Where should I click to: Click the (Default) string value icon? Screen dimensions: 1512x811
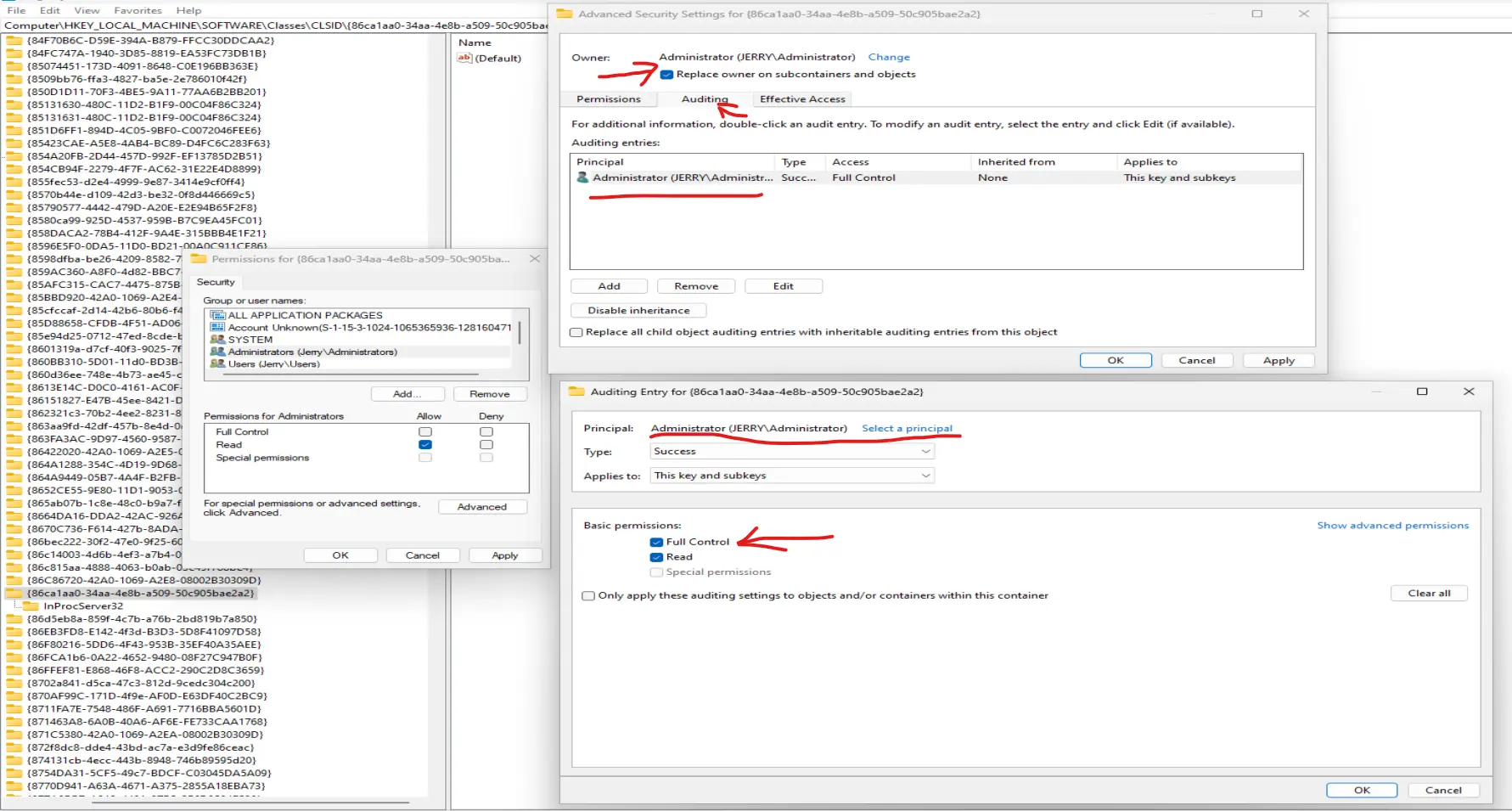tap(464, 58)
